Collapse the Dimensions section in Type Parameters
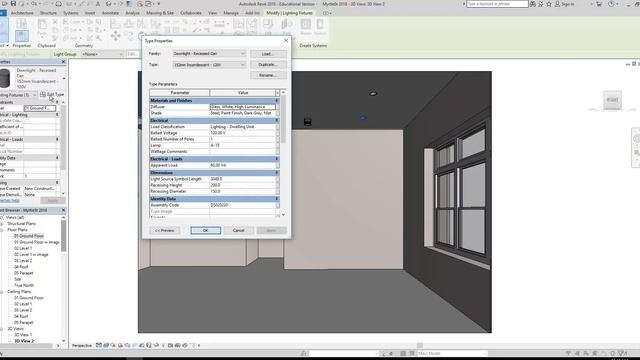This screenshot has width=640, height=360. coord(276,173)
